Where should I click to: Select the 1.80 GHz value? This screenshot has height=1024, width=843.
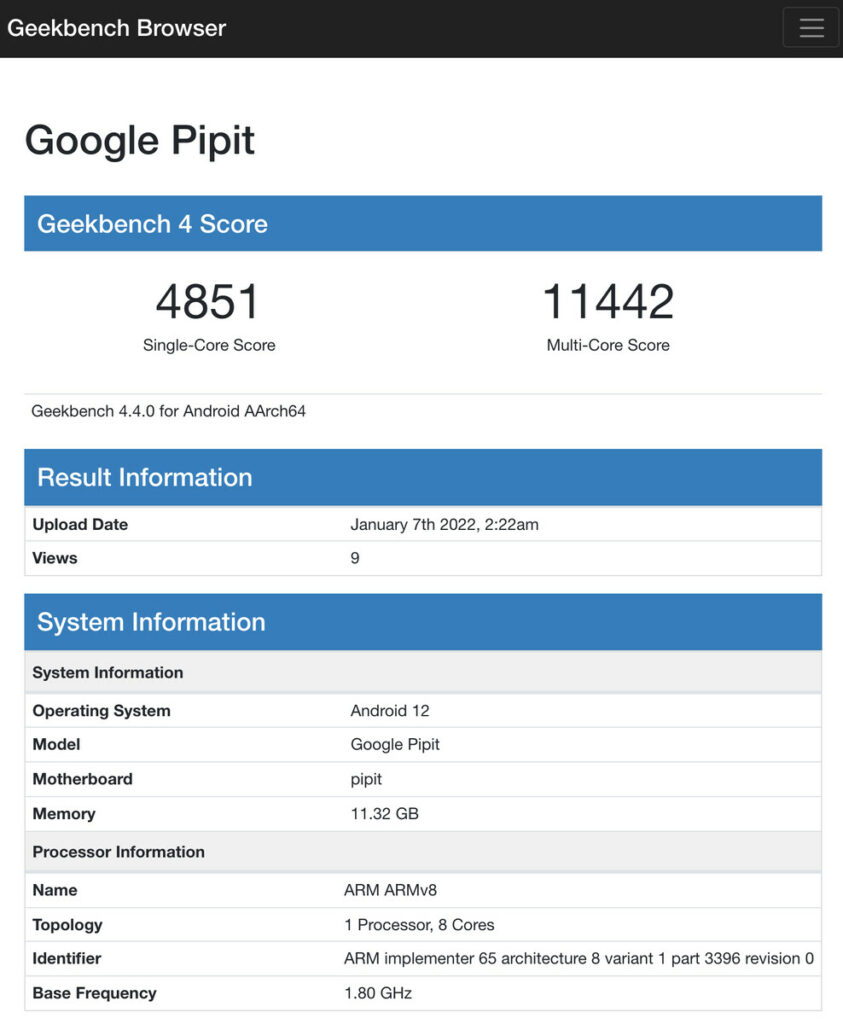click(378, 993)
